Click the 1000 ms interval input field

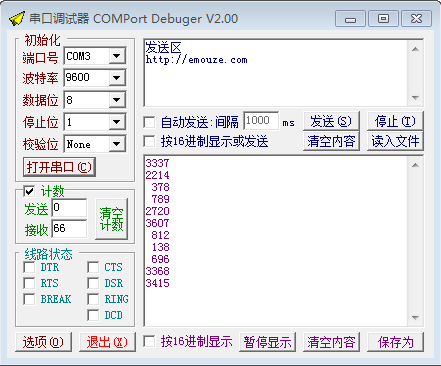pos(261,121)
